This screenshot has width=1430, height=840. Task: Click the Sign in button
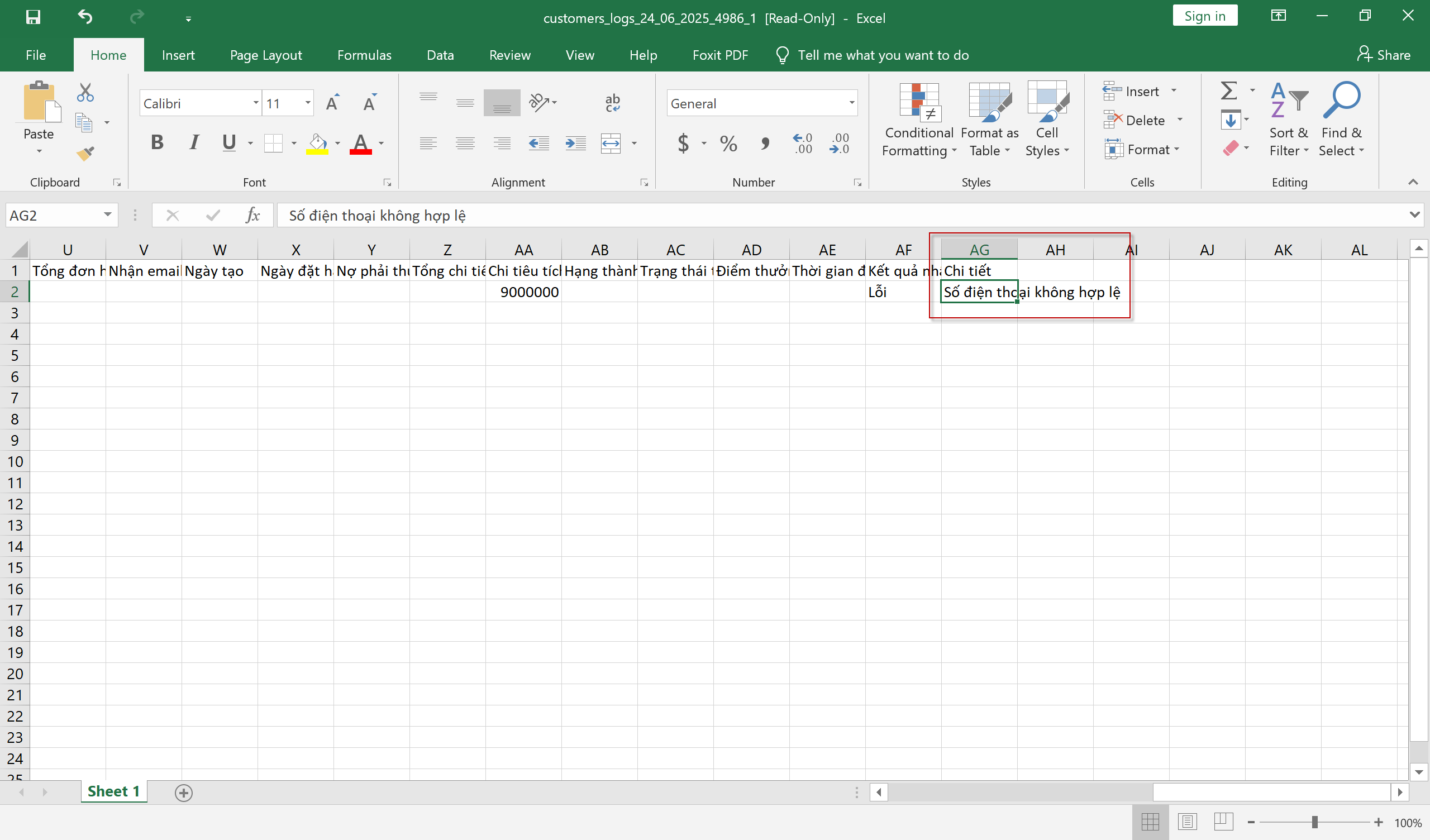1205,16
